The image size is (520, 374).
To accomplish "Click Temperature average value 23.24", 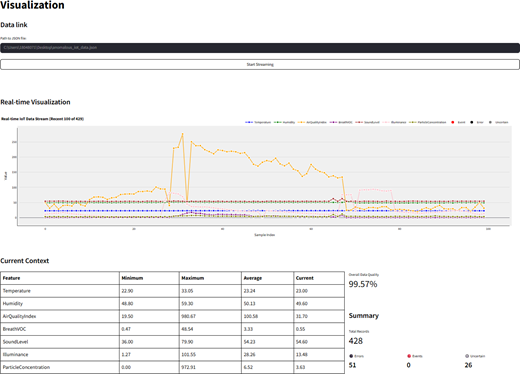I will (249, 291).
